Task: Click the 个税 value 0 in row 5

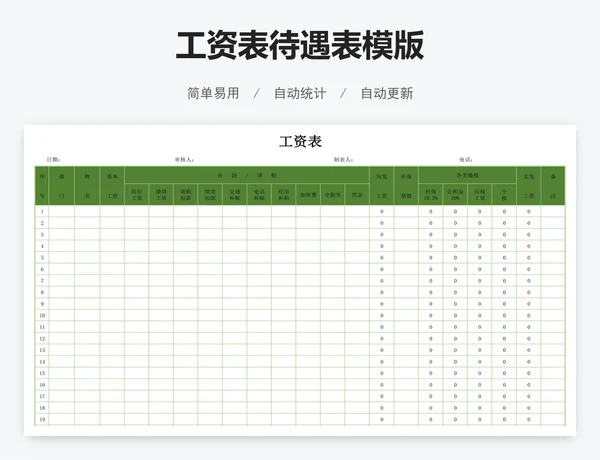Action: 504,258
